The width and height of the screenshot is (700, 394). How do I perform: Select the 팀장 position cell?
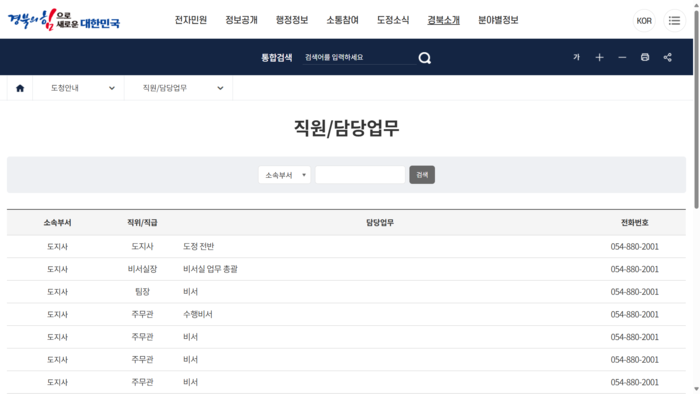[x=142, y=292]
